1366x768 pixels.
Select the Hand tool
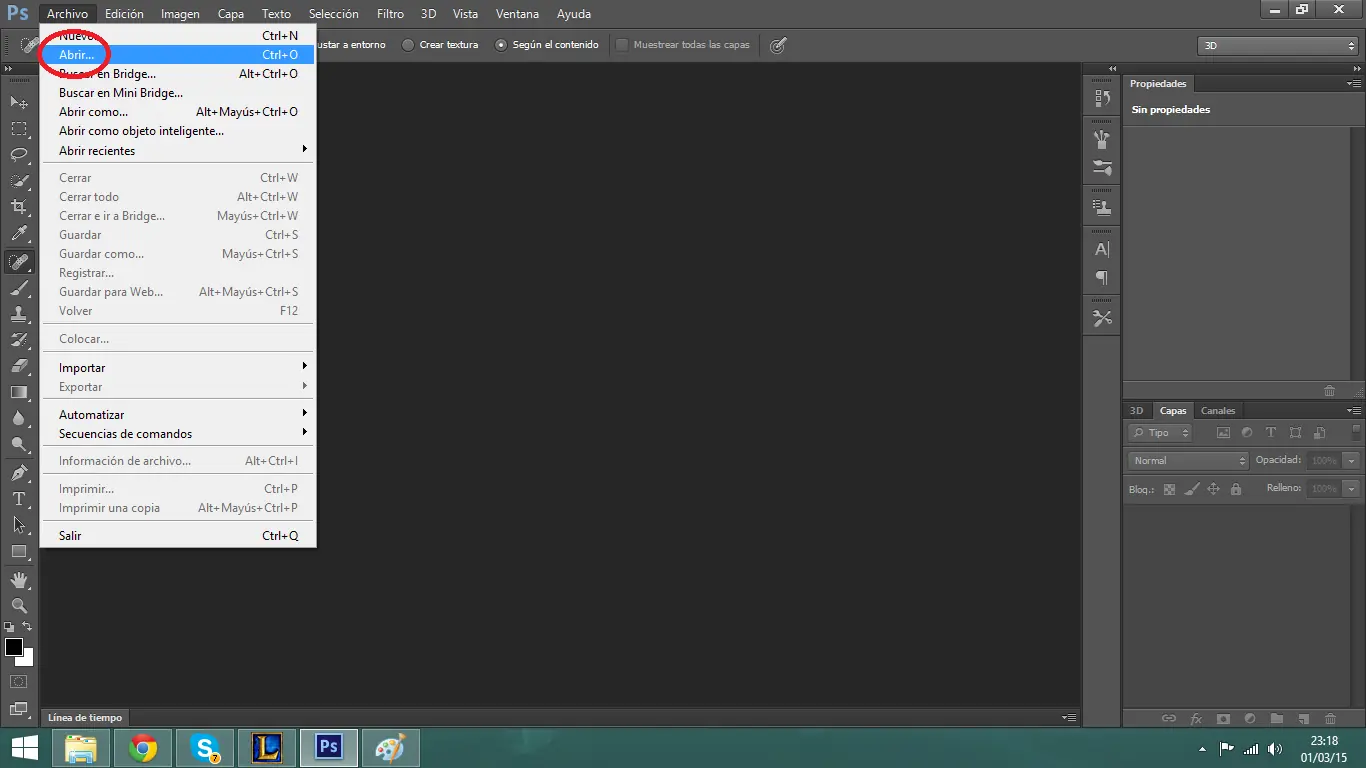click(x=19, y=579)
